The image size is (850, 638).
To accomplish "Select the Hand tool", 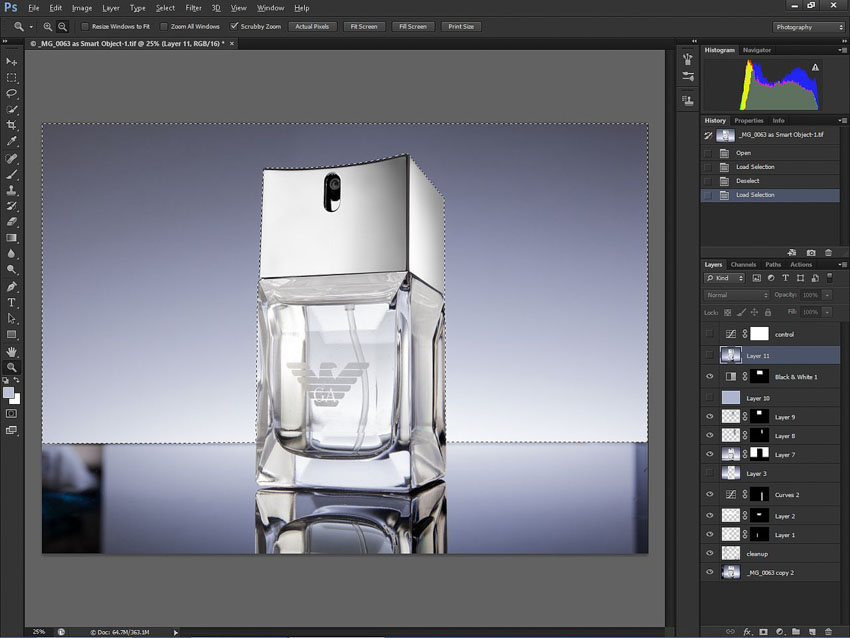I will point(11,352).
